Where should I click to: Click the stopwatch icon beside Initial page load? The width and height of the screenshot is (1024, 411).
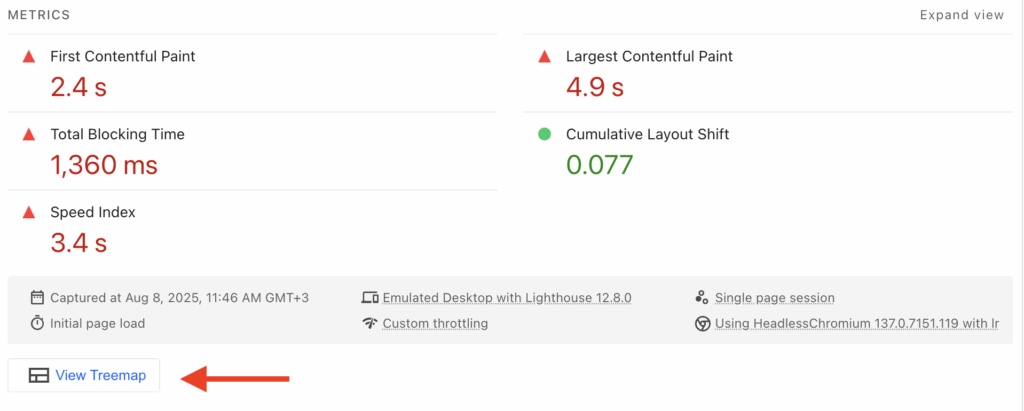[x=37, y=323]
